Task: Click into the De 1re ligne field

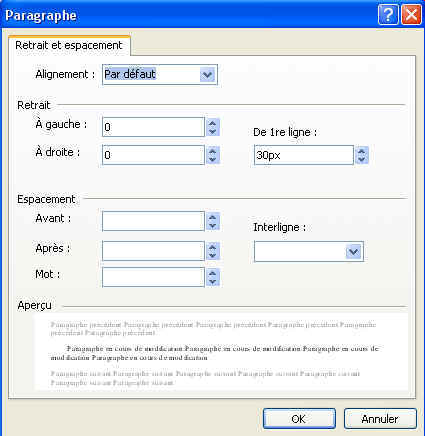Action: 304,155
